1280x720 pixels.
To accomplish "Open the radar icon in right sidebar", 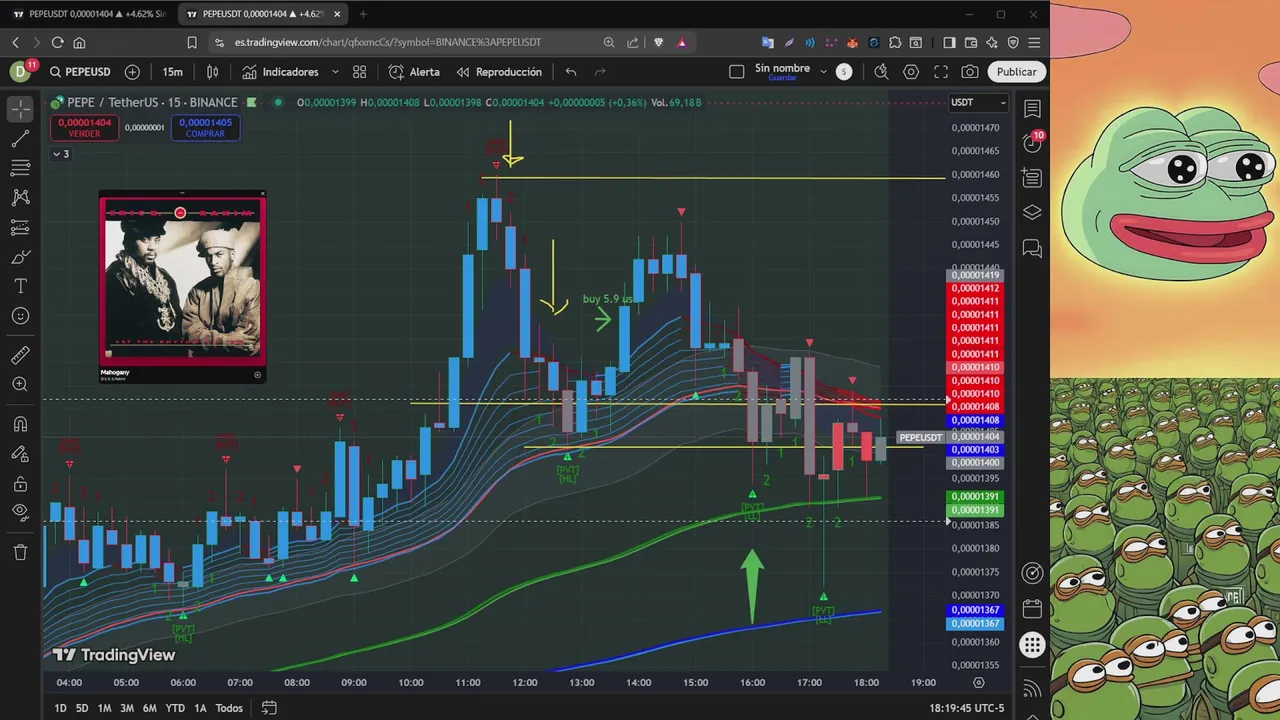I will [x=1033, y=573].
